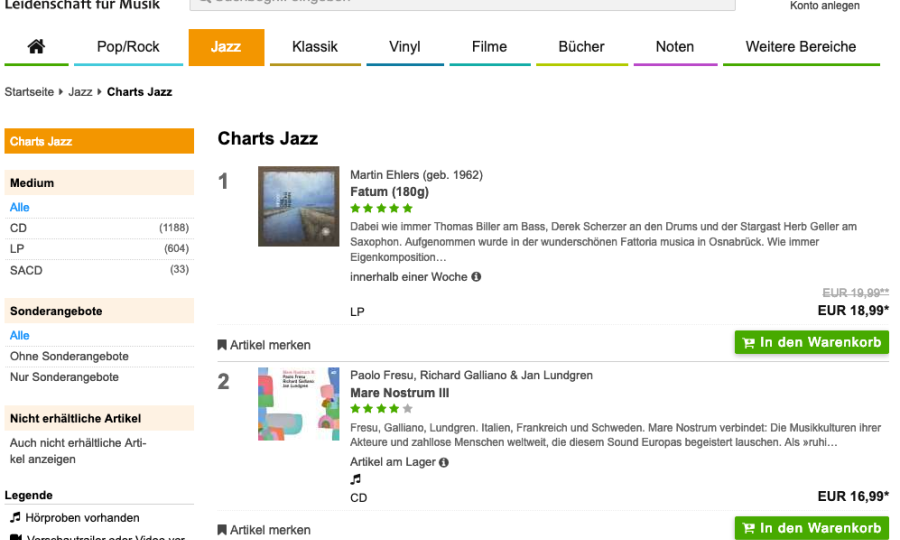Select 'Nur Sonderangebote' filter
This screenshot has height=540, width=900.
[64, 377]
